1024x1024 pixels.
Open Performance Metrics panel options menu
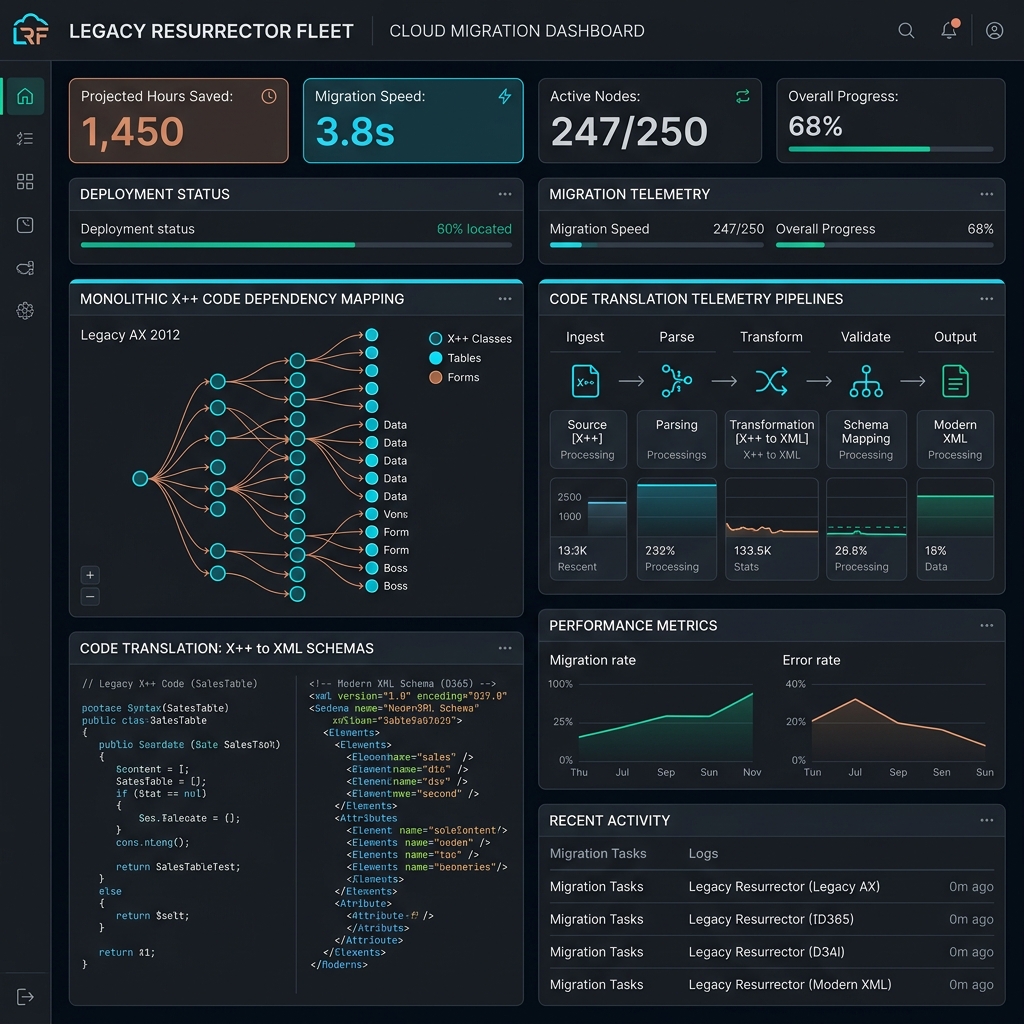pos(986,625)
